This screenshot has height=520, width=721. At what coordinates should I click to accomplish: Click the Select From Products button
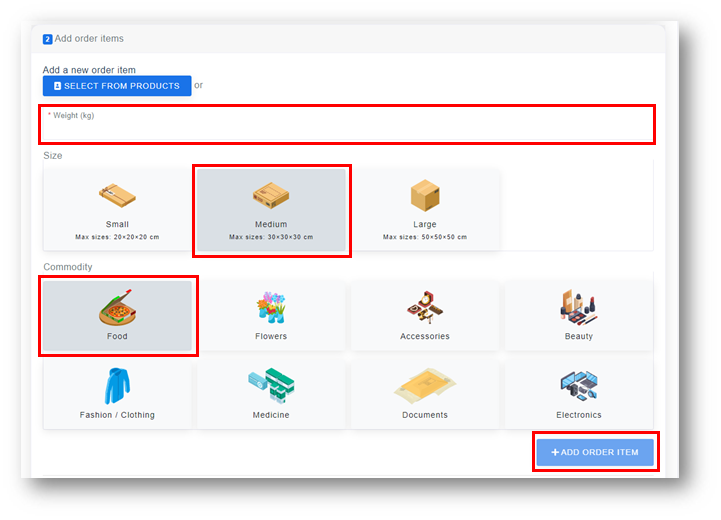pyautogui.click(x=117, y=86)
